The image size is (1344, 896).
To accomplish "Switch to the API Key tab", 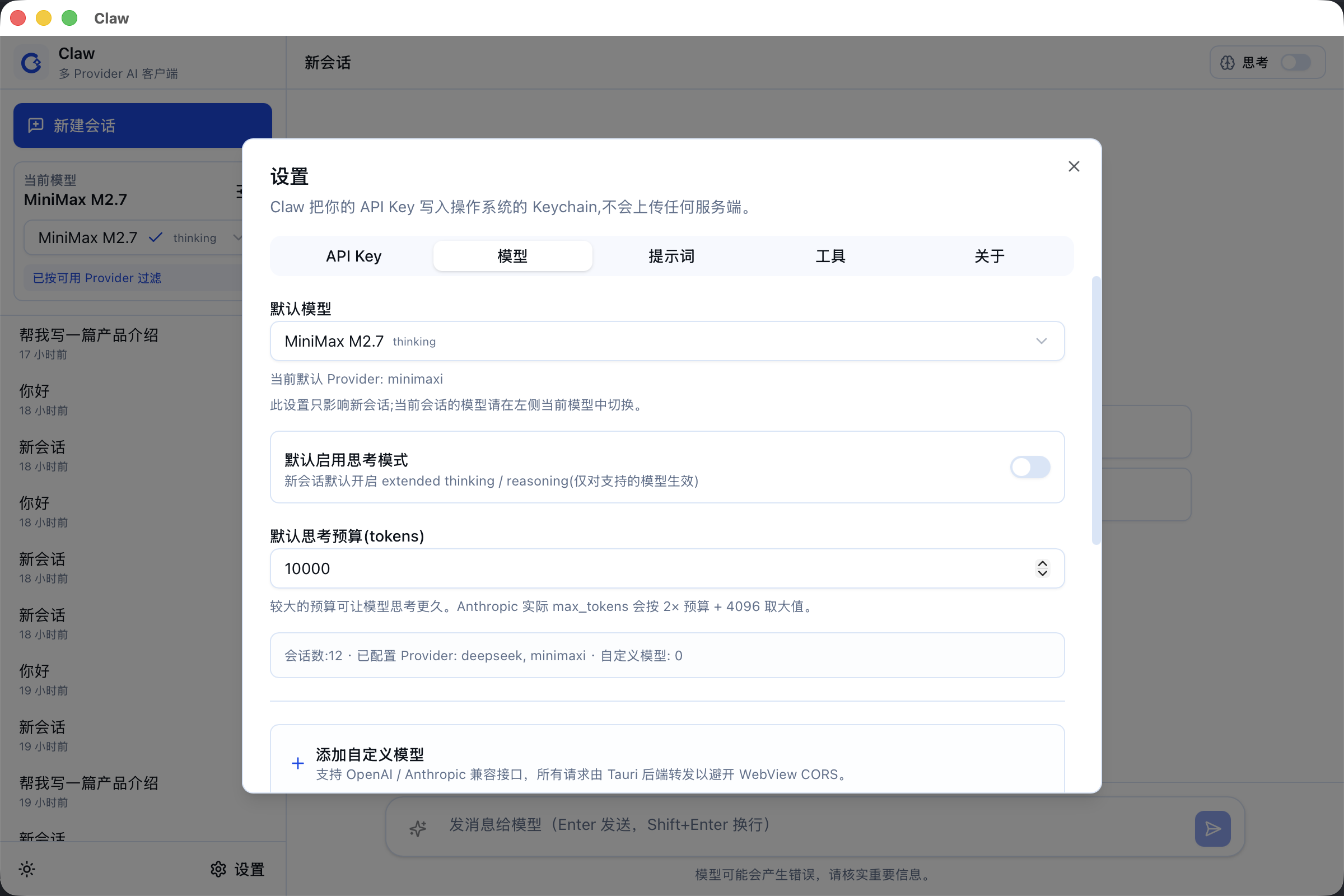I will coord(353,256).
